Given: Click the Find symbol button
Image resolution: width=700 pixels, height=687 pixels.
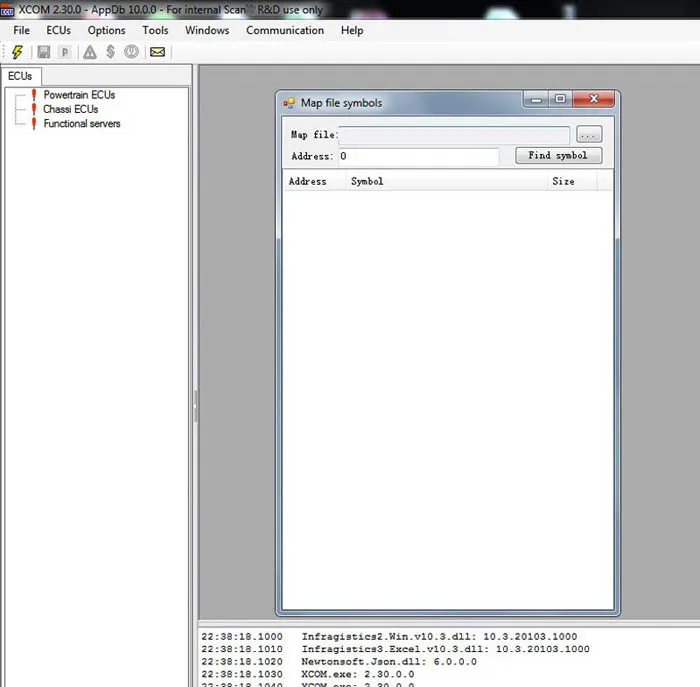Looking at the screenshot, I should (x=558, y=155).
